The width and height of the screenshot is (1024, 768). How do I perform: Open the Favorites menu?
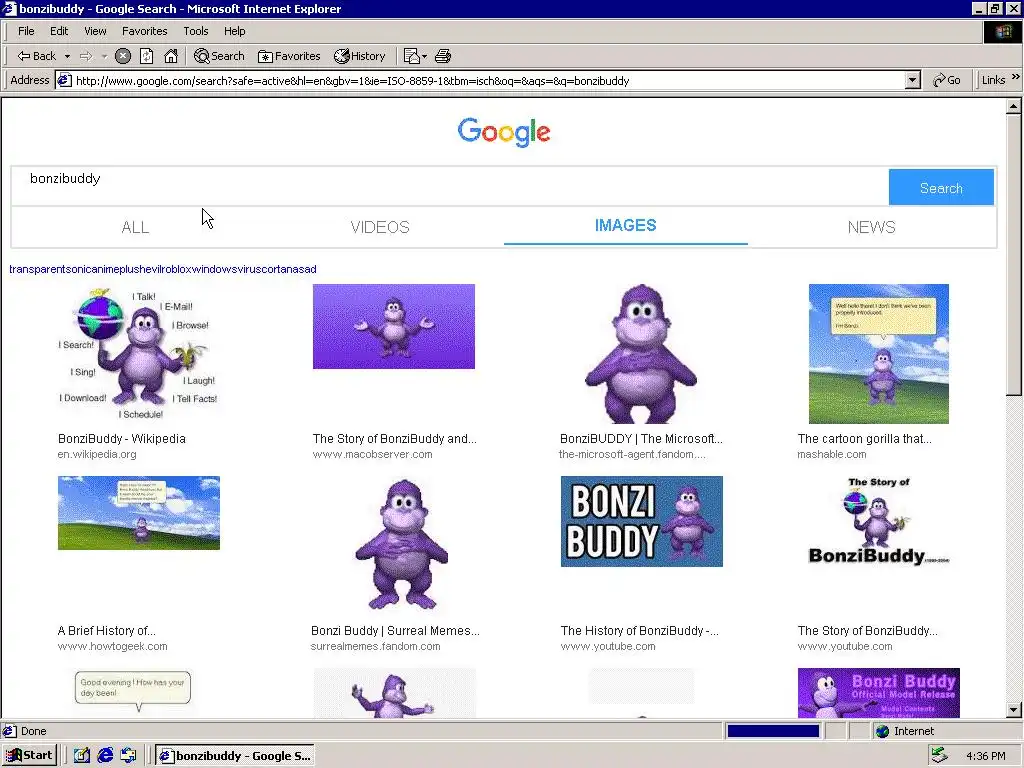[x=144, y=31]
